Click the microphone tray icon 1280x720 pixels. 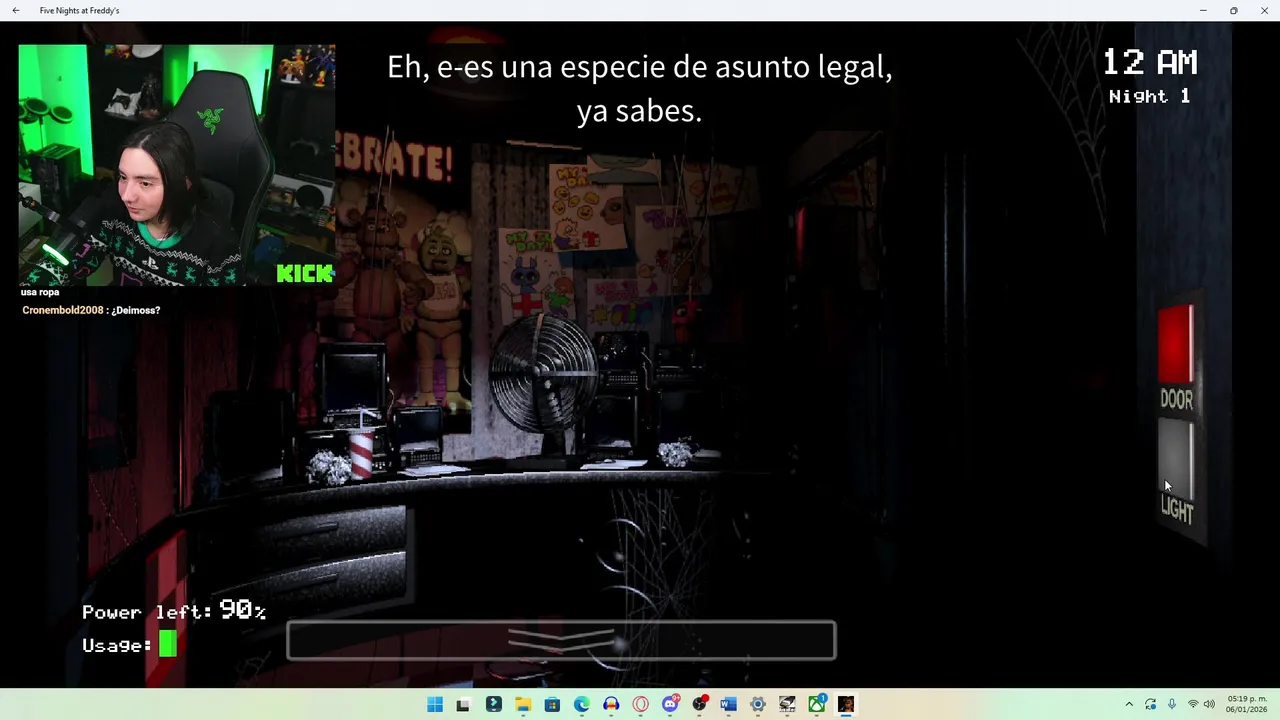1171,704
